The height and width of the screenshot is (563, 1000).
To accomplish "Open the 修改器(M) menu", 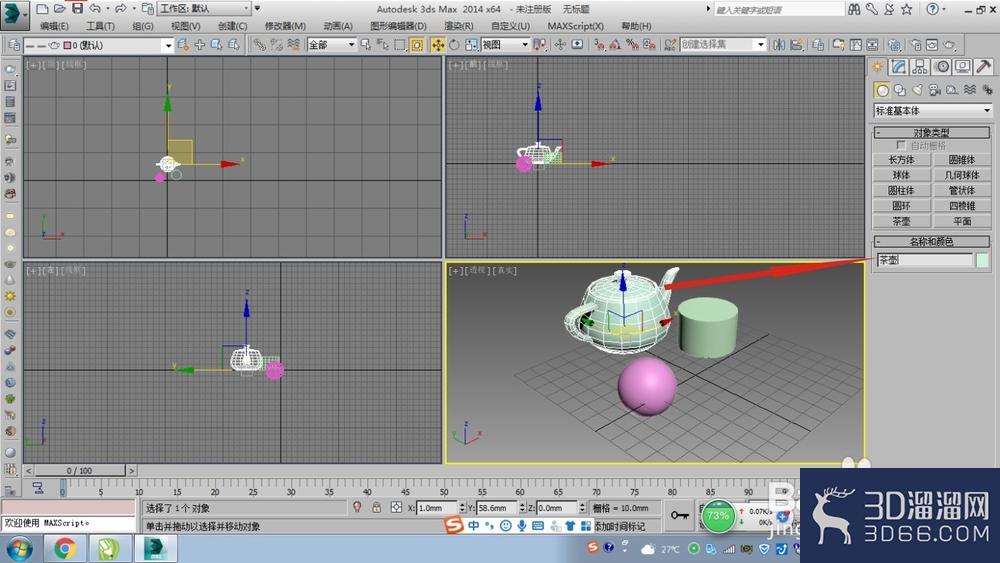I will coord(285,26).
